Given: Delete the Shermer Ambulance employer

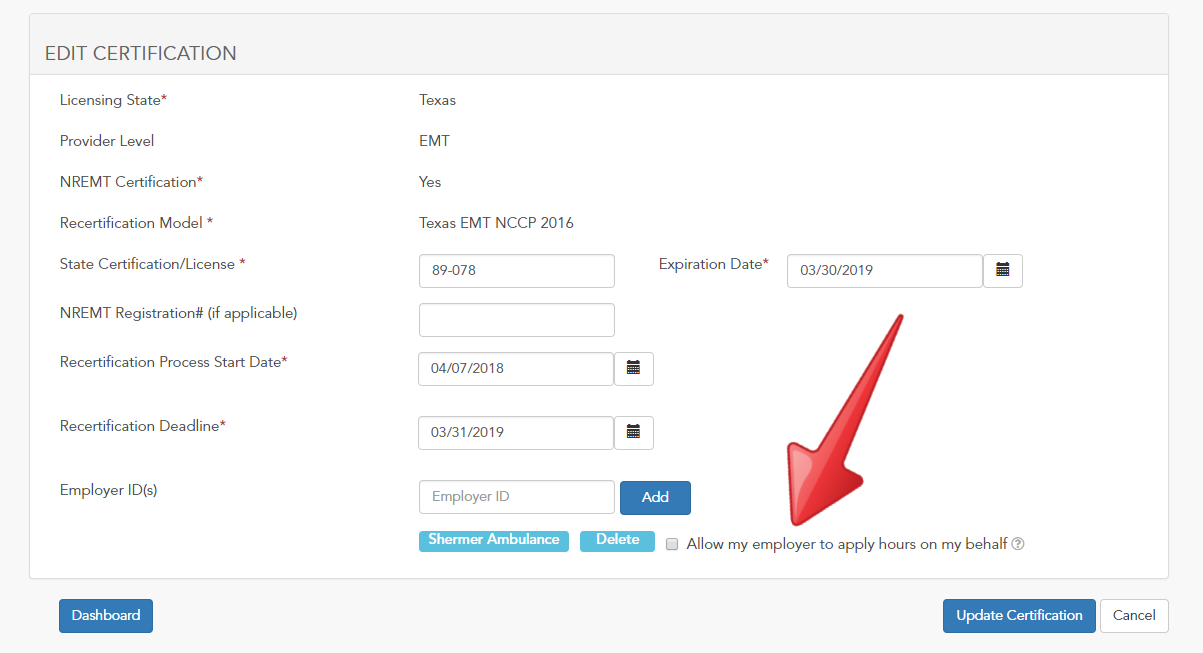Looking at the screenshot, I should pos(617,540).
